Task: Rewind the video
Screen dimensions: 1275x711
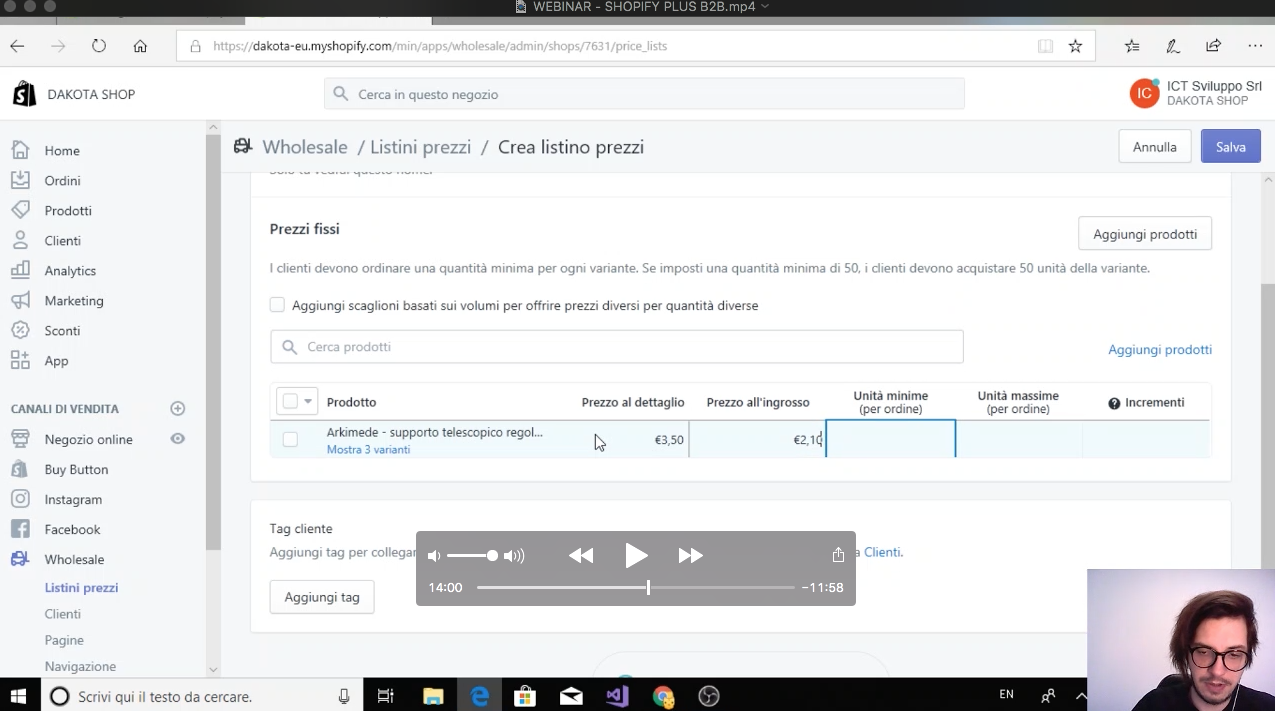Action: coord(581,556)
